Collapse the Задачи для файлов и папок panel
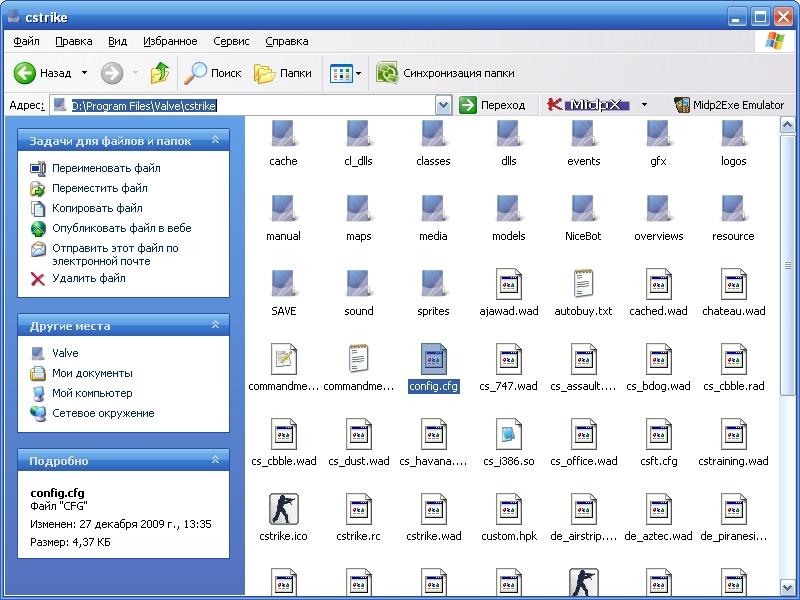 tap(215, 140)
